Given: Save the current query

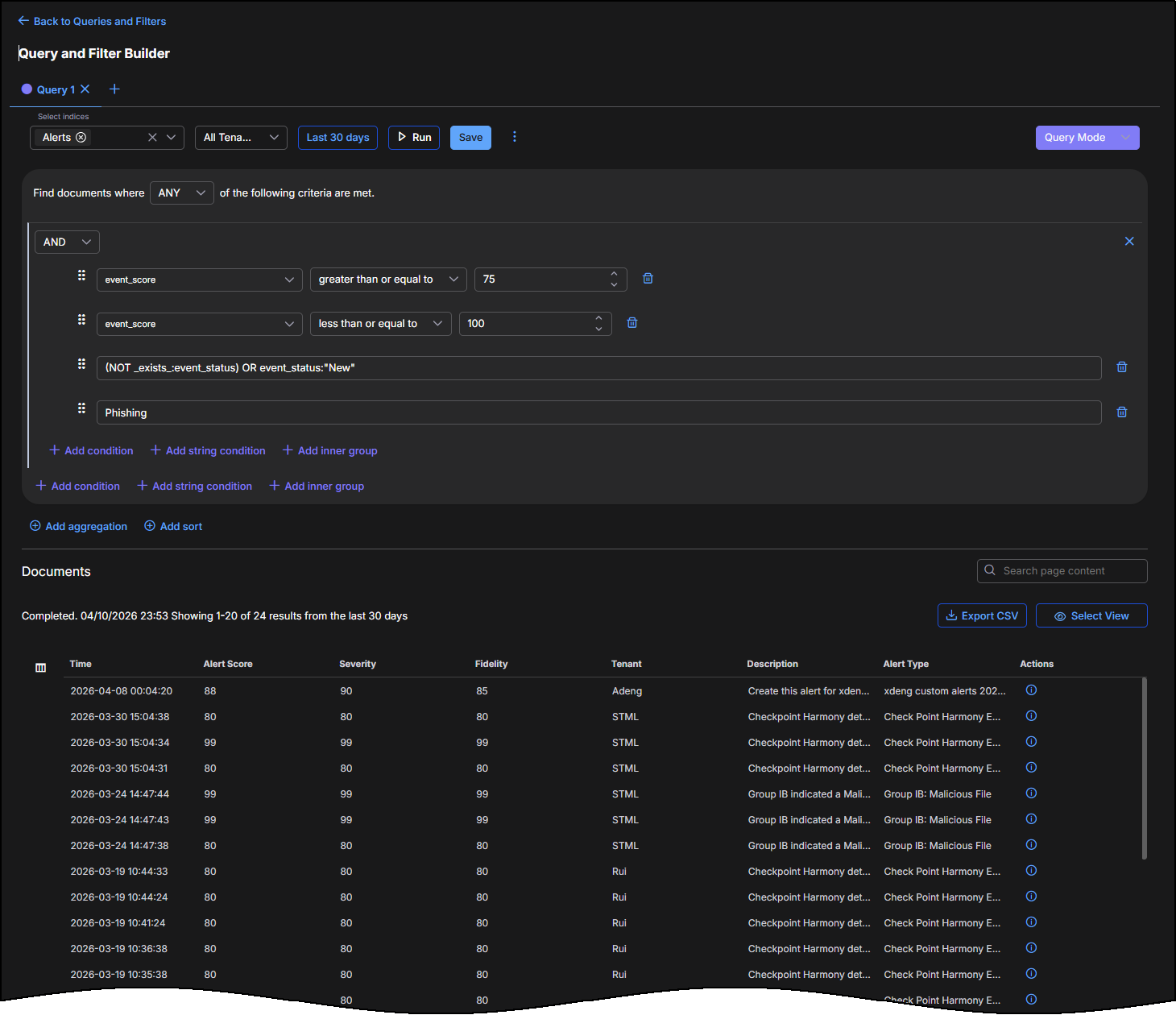Looking at the screenshot, I should click(470, 137).
